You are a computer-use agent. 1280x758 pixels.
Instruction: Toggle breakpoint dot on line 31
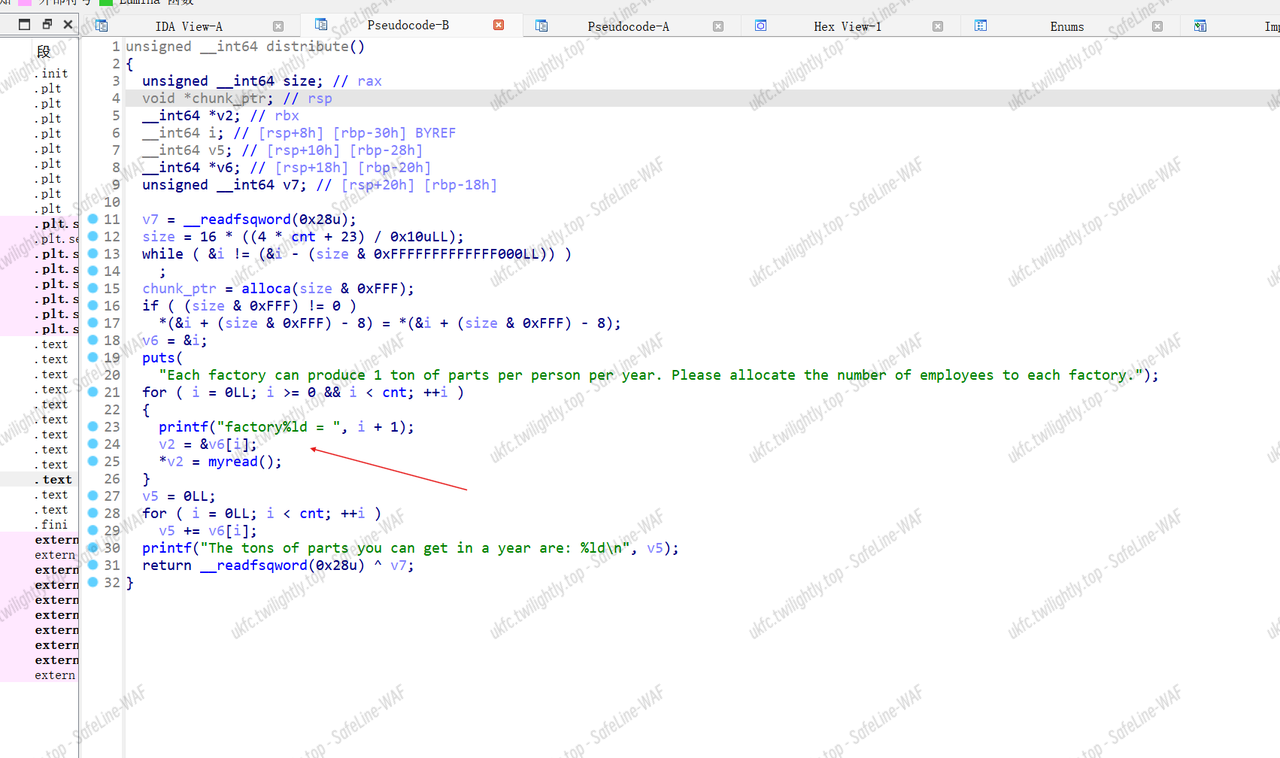point(93,565)
